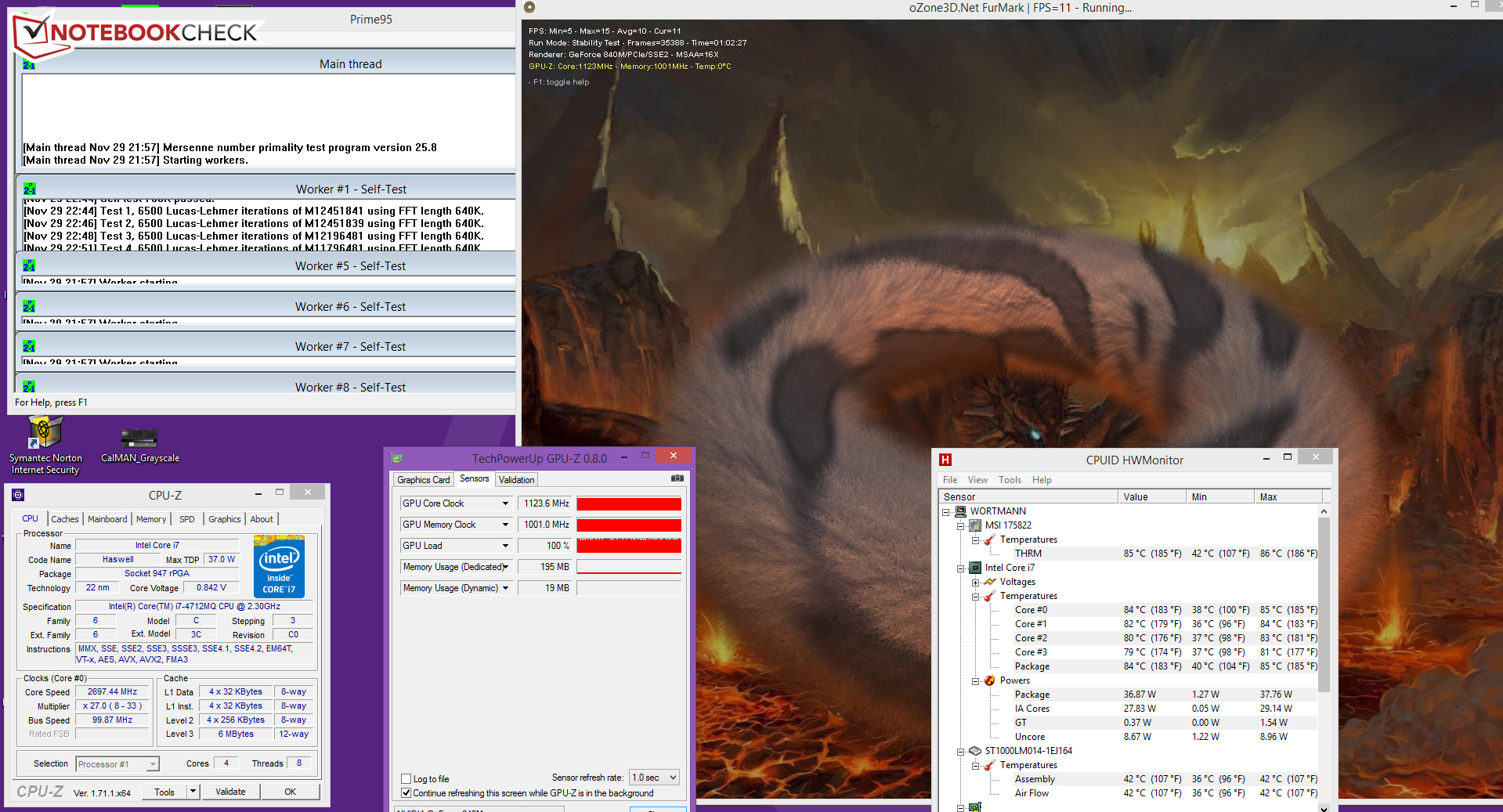Screen dimensions: 1503x812
Task: Click thermometer icon under MSI 175822
Action: click(x=990, y=540)
